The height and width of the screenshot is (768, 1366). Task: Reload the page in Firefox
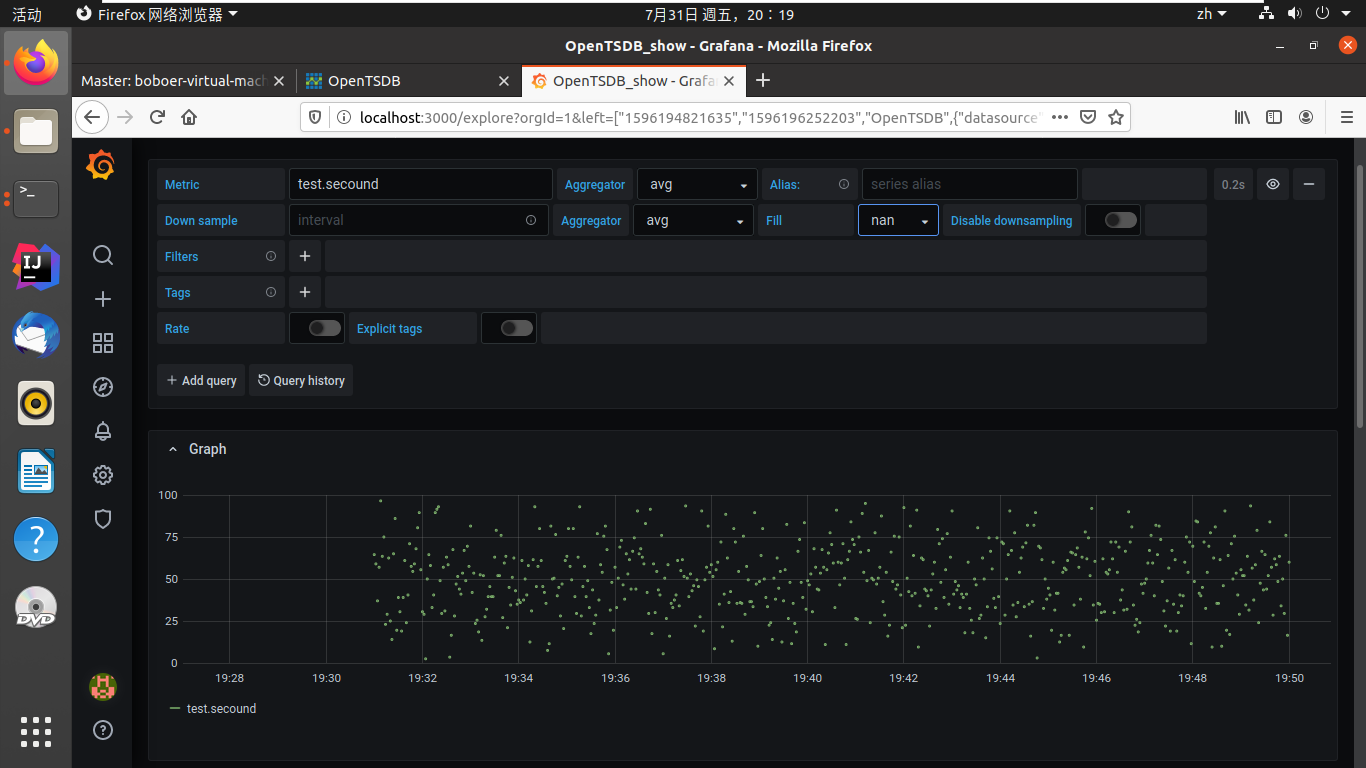click(157, 117)
